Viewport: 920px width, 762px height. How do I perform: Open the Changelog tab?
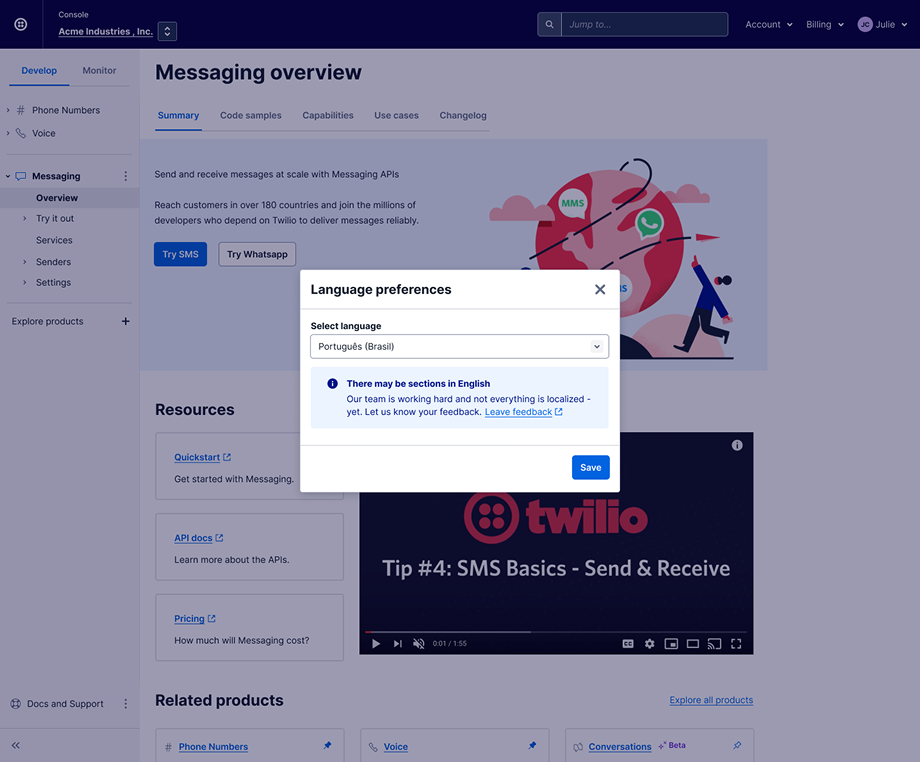[463, 116]
